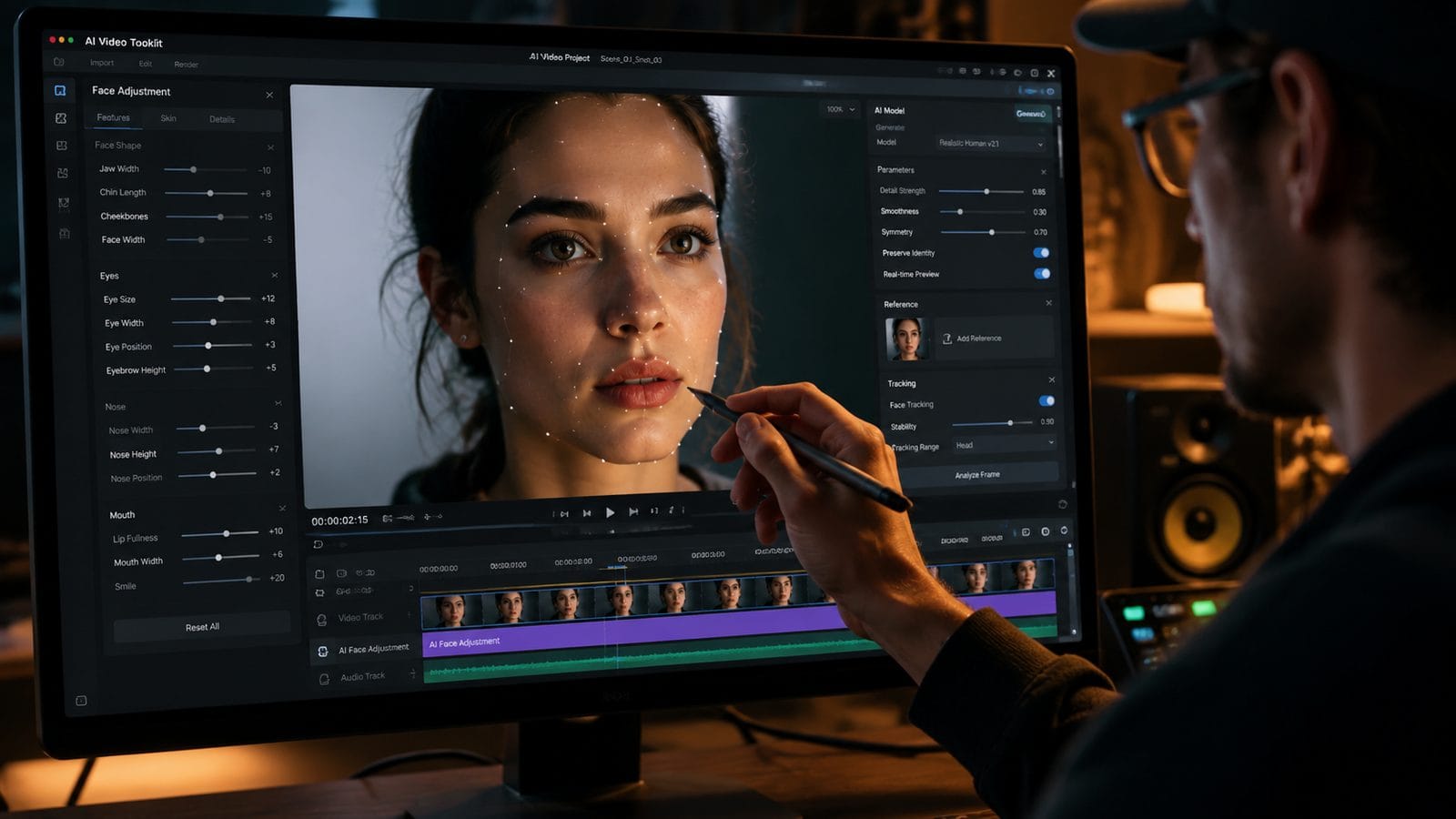Click the icon left of Add Reference
This screenshot has height=819, width=1456.
[x=947, y=339]
